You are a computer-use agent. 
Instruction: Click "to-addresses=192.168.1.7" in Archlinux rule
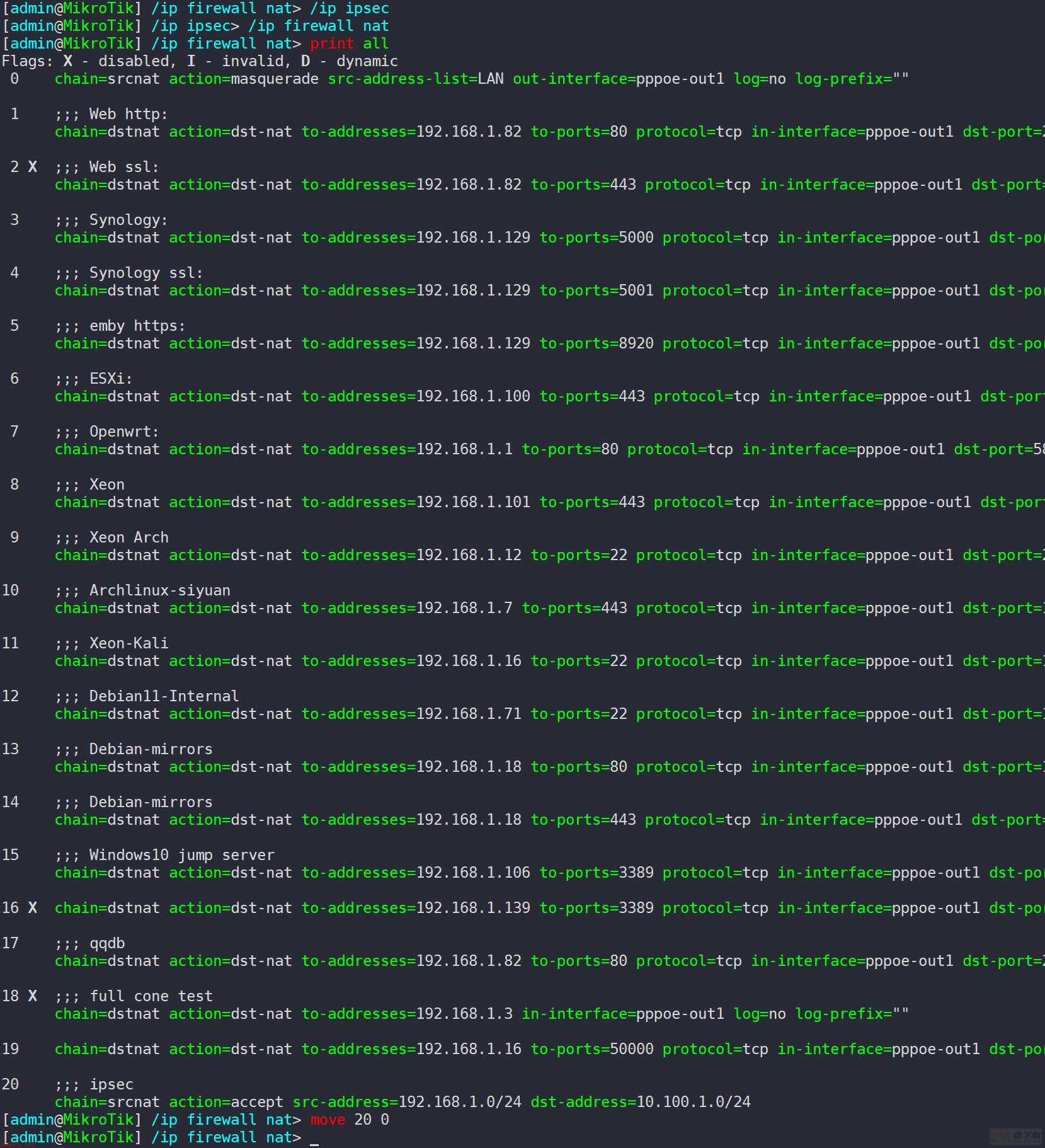tap(407, 608)
